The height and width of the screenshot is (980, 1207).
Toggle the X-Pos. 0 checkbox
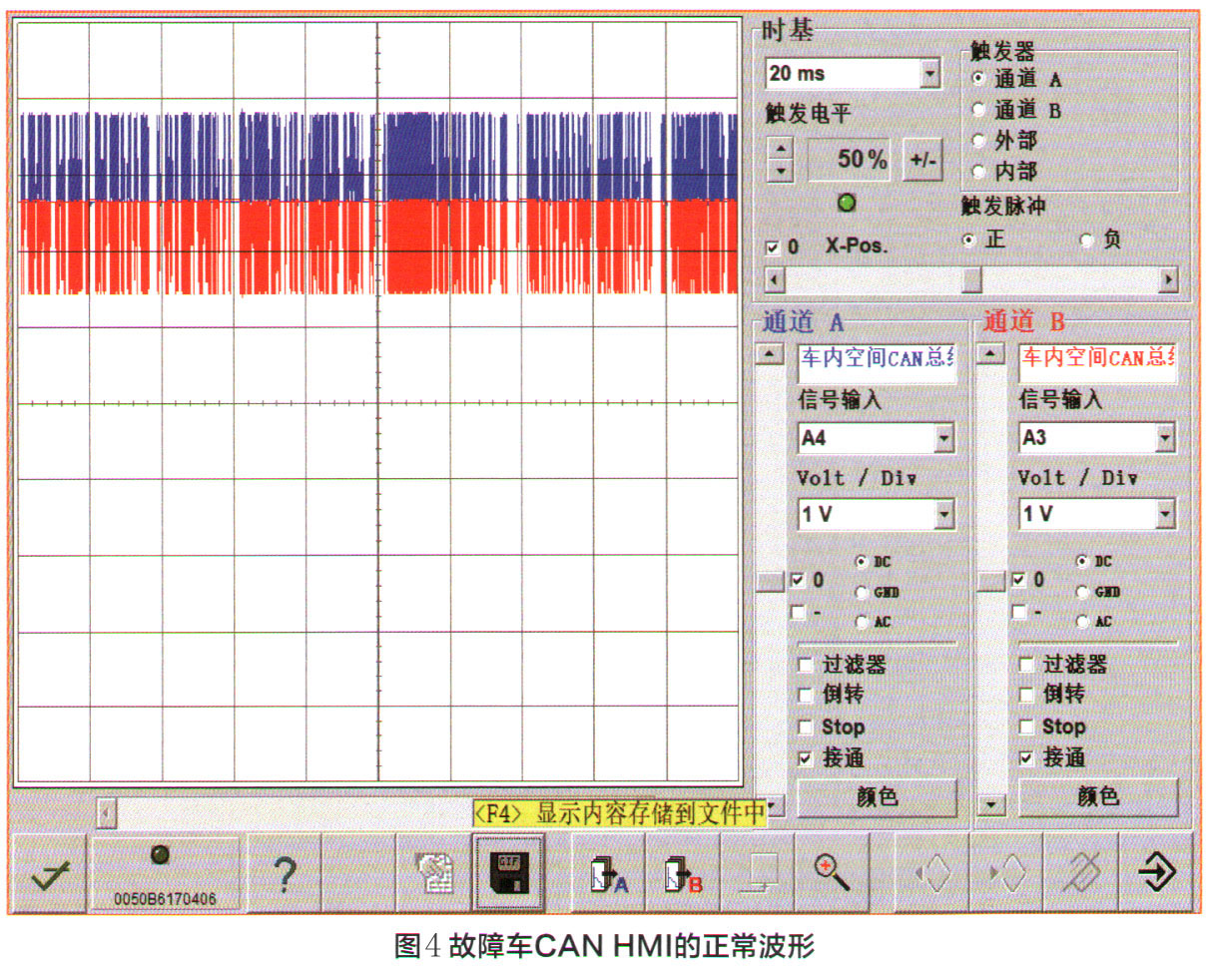[773, 247]
